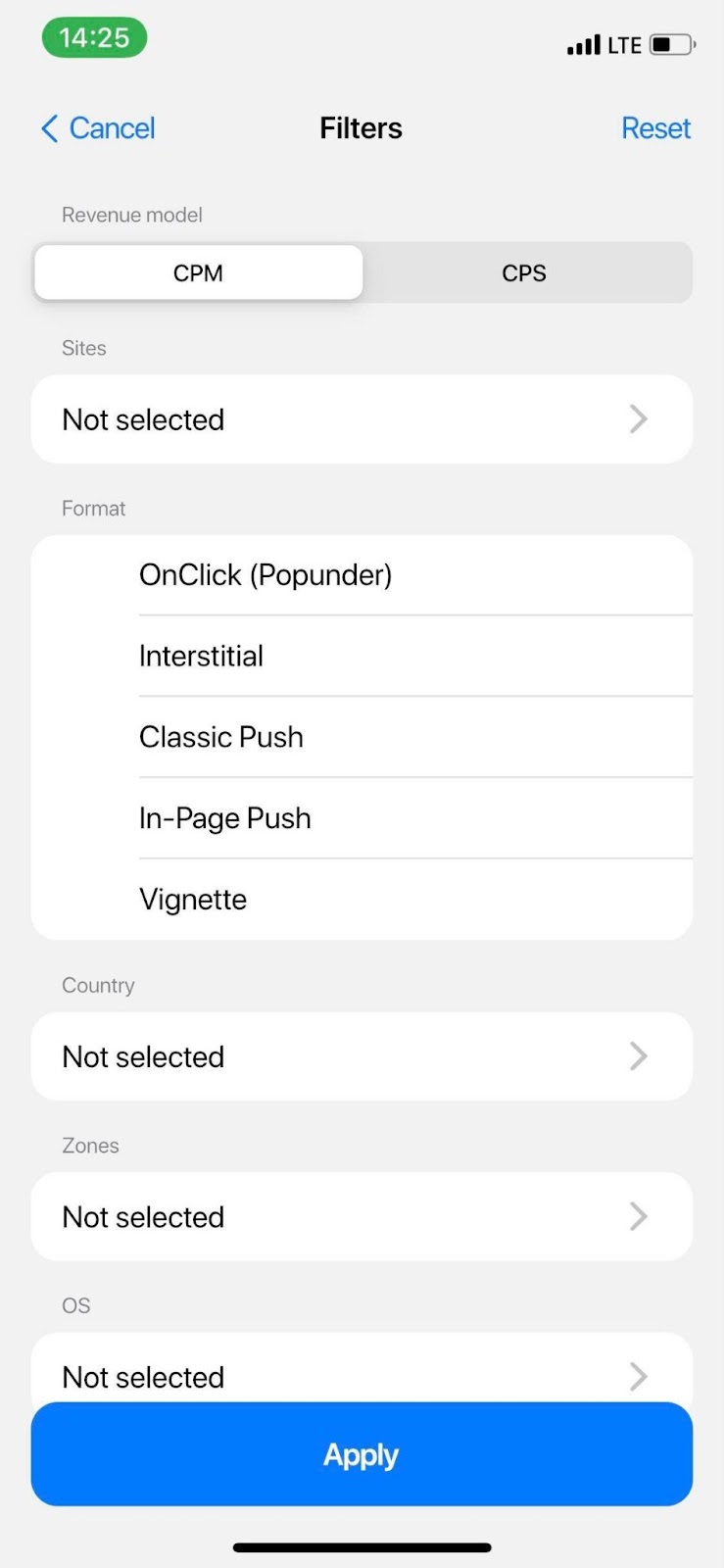Viewport: 724px width, 1568px height.
Task: Tap the green time indicator pill
Action: (x=94, y=38)
